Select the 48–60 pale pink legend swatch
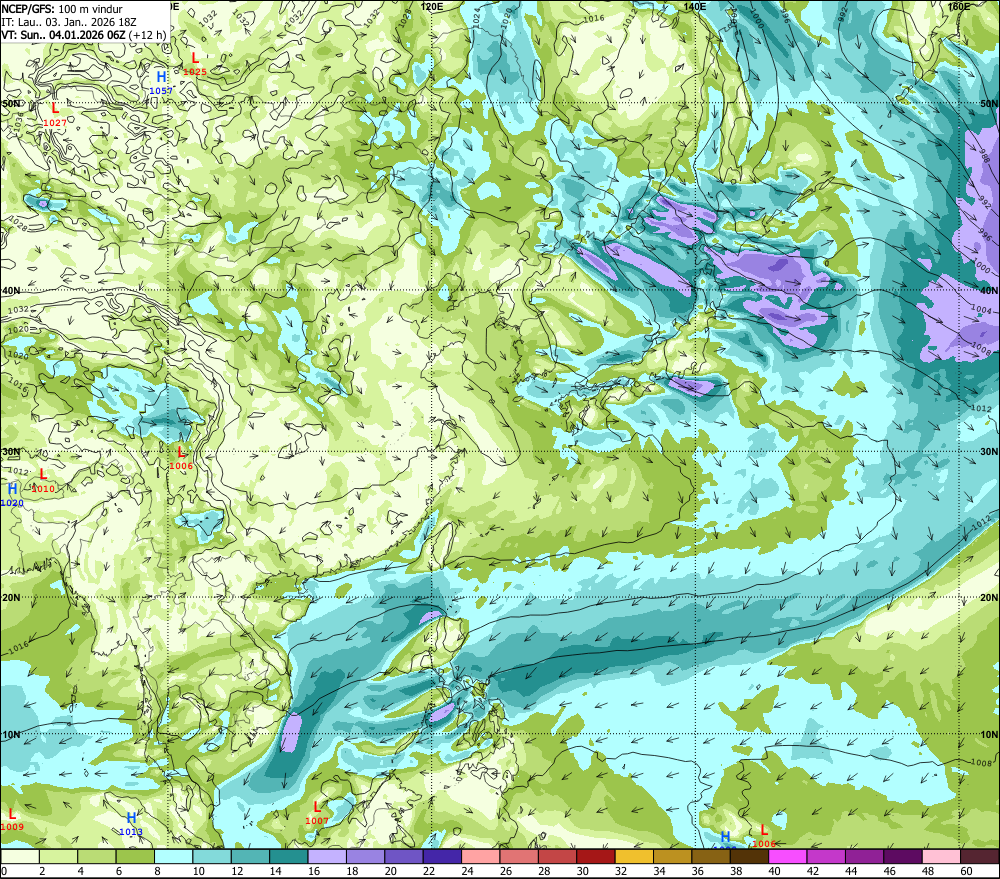1000x879 pixels. point(941,856)
